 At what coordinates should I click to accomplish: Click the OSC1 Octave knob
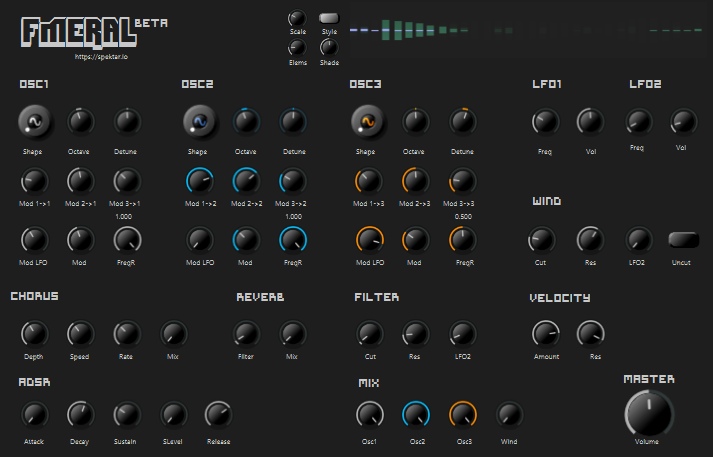[x=80, y=122]
